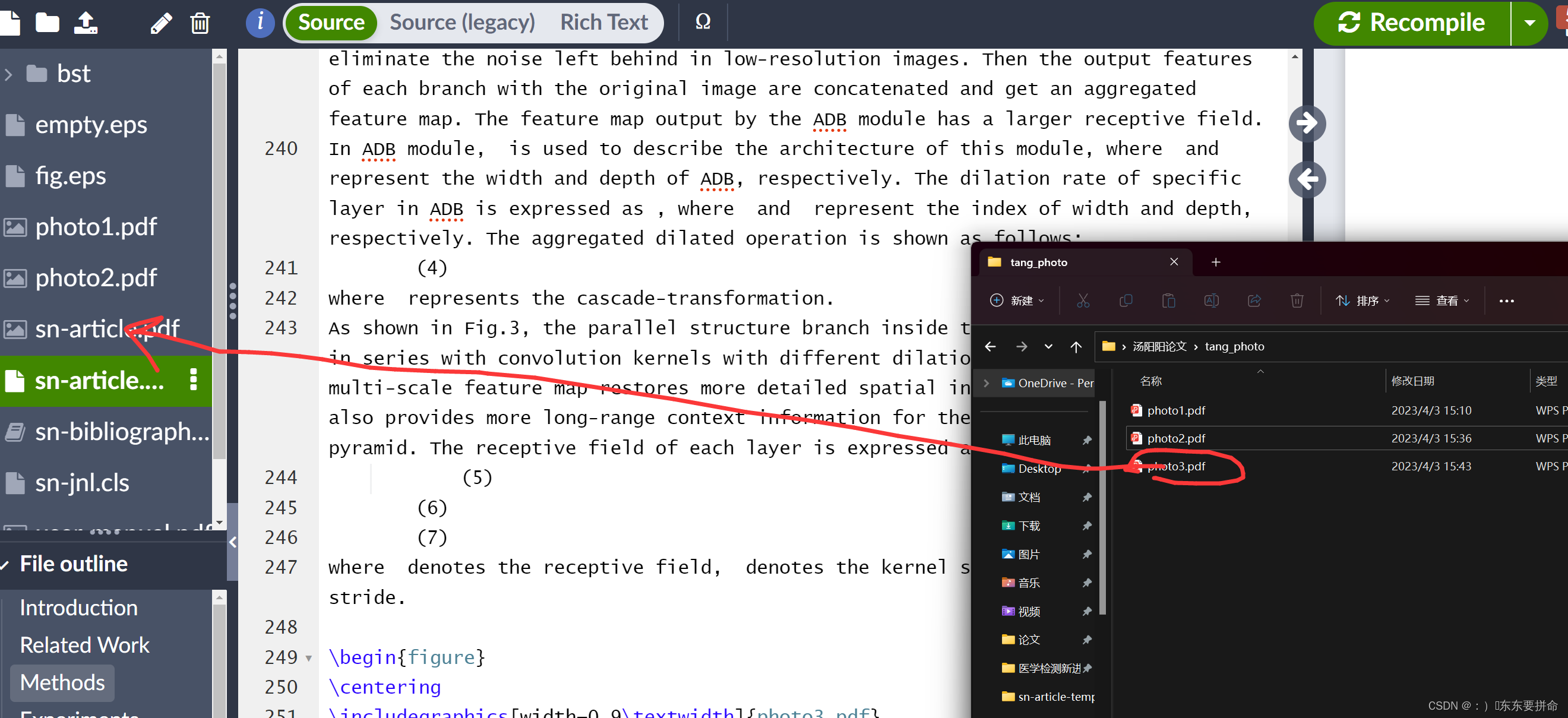Click the cut scissors icon in Explorer
The height and width of the screenshot is (718, 1568).
point(1083,301)
